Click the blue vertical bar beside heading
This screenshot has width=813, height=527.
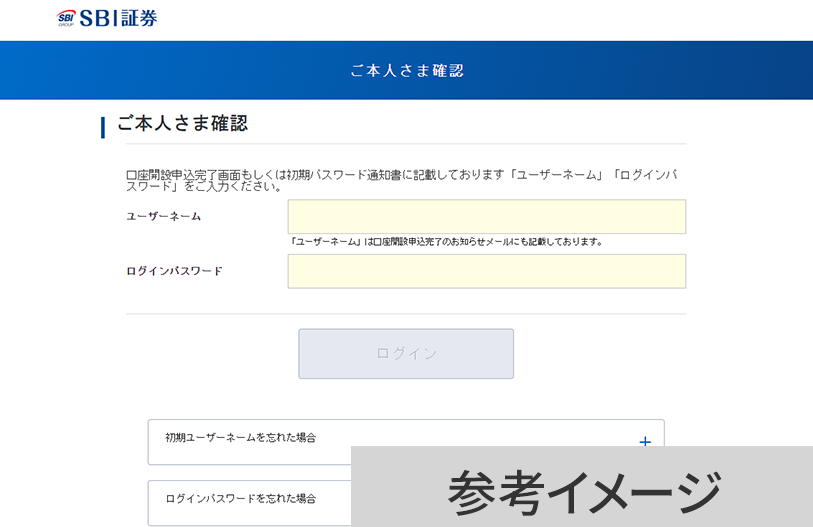(x=103, y=127)
